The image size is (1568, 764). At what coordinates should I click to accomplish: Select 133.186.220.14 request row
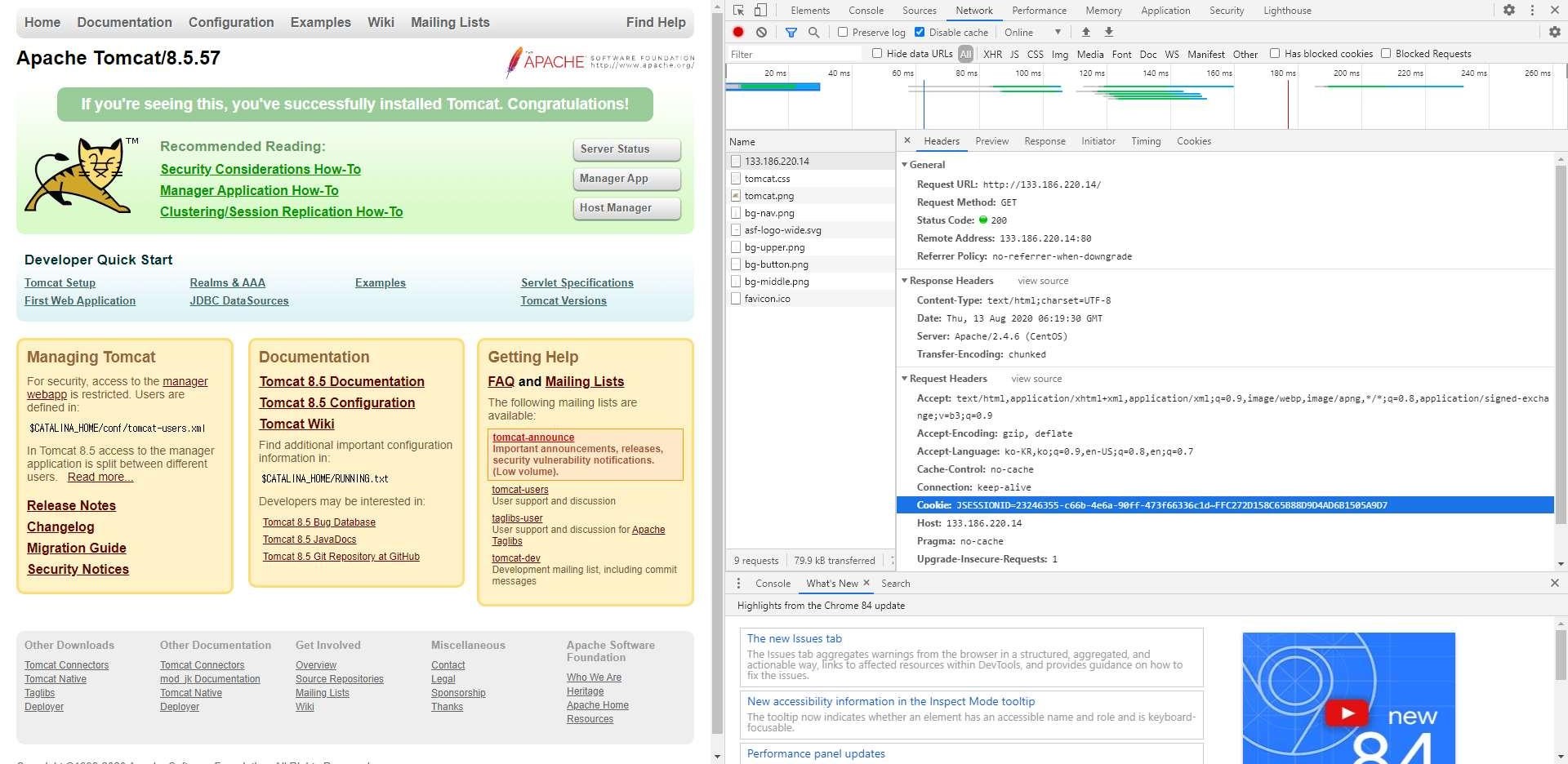click(x=810, y=162)
